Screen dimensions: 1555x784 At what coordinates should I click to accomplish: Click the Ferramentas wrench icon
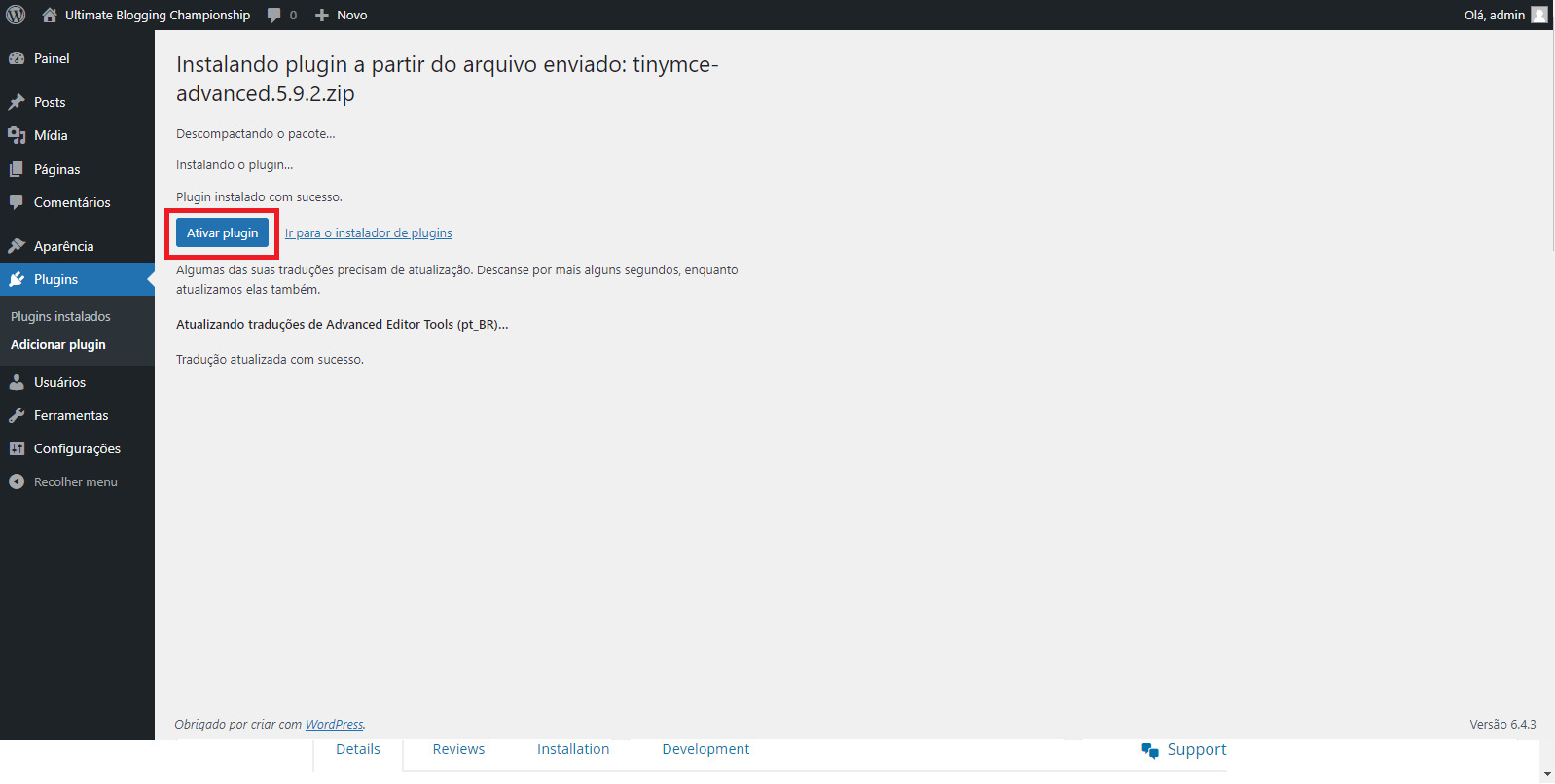click(17, 415)
